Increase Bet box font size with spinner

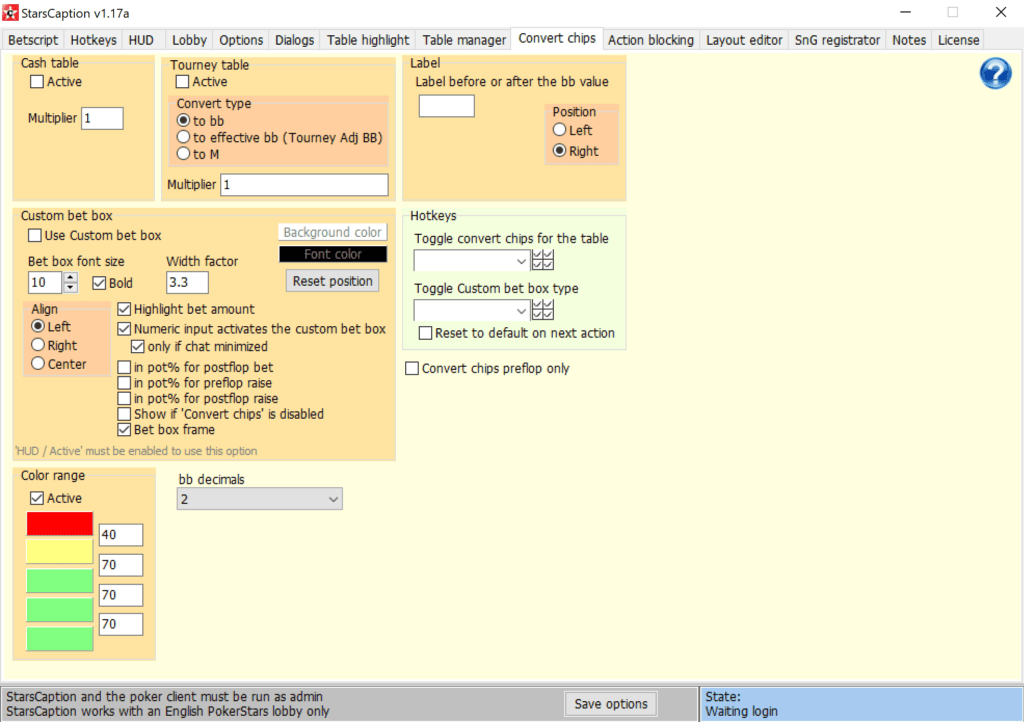pos(71,278)
